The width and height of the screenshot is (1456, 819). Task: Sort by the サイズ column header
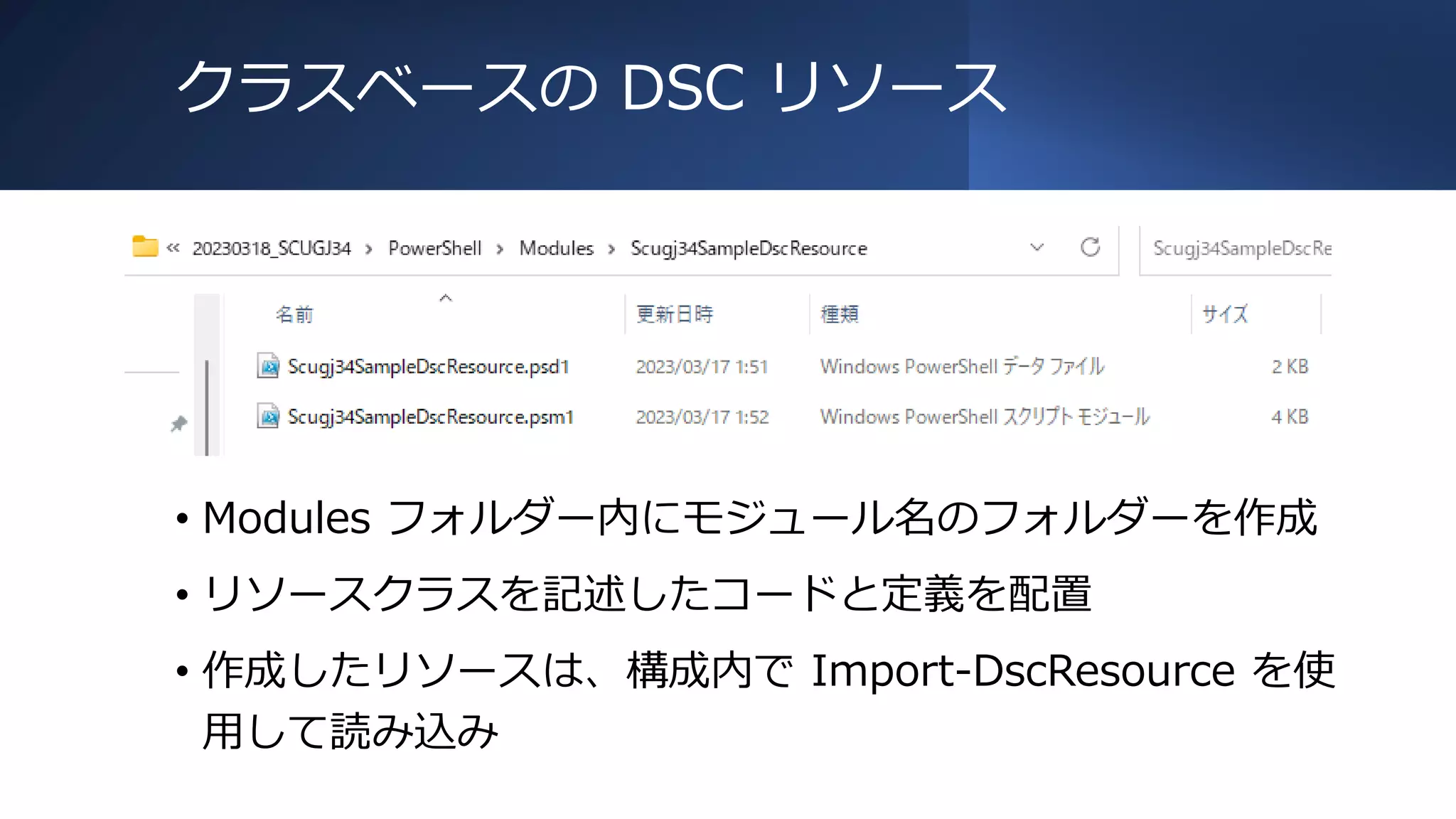pyautogui.click(x=1224, y=314)
